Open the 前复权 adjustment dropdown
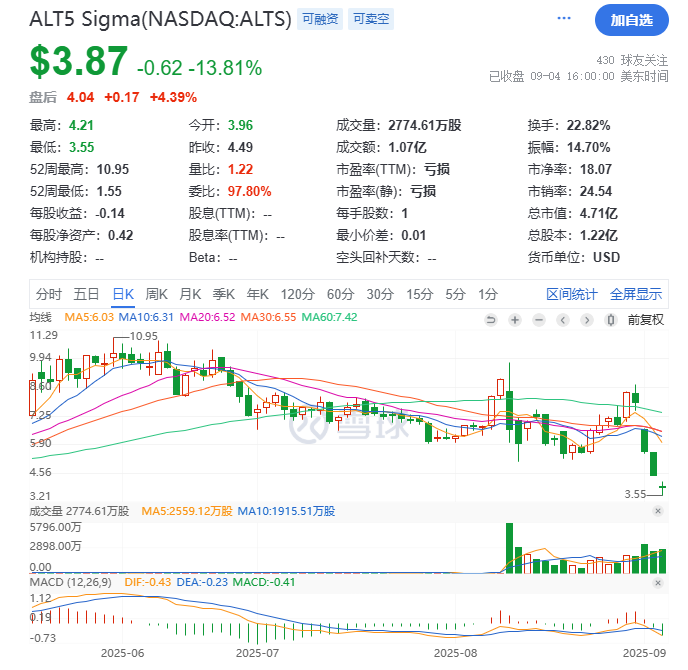Viewport: 688px width, 670px height. pos(645,320)
